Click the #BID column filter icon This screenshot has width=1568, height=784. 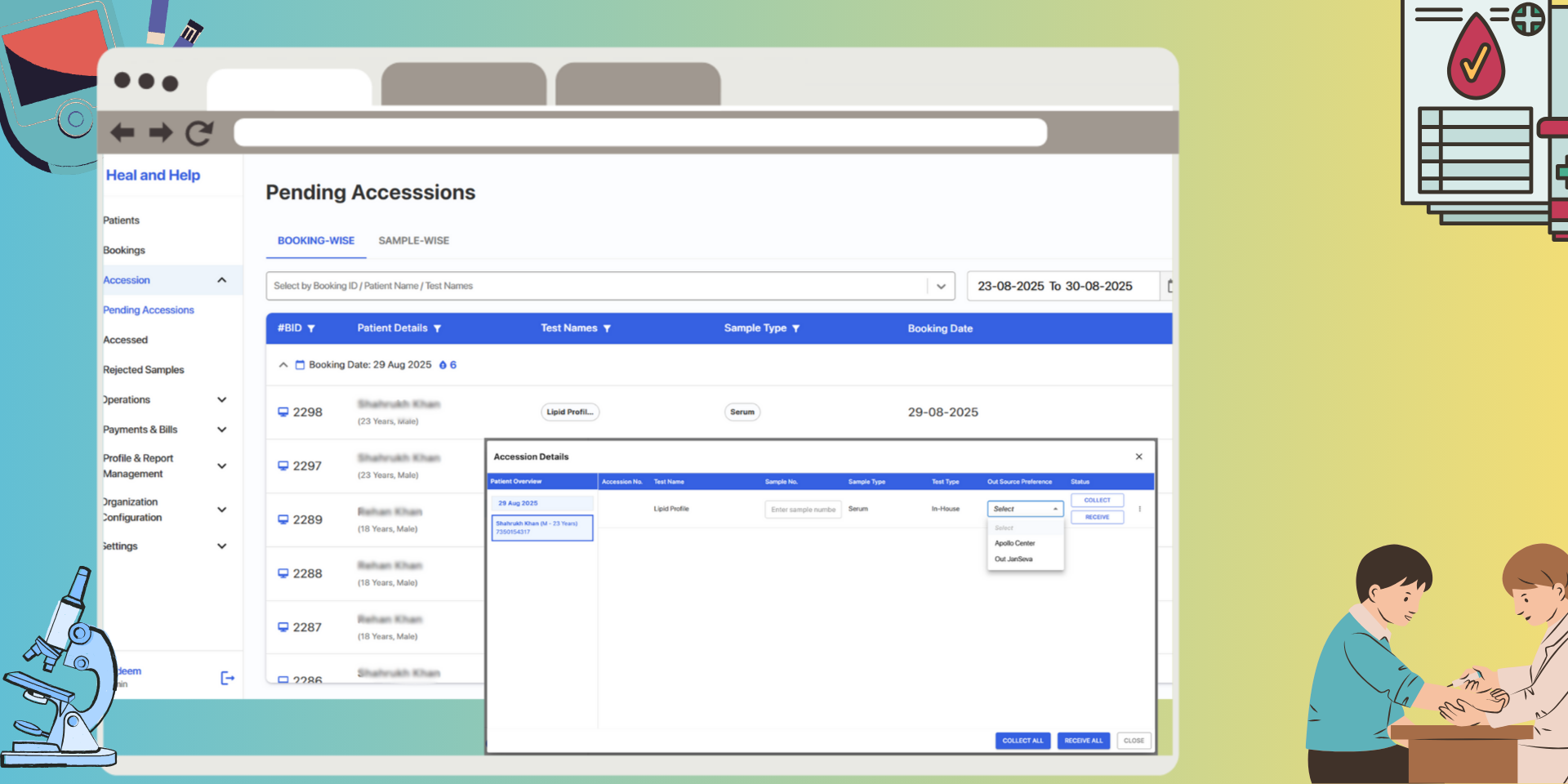click(x=311, y=328)
